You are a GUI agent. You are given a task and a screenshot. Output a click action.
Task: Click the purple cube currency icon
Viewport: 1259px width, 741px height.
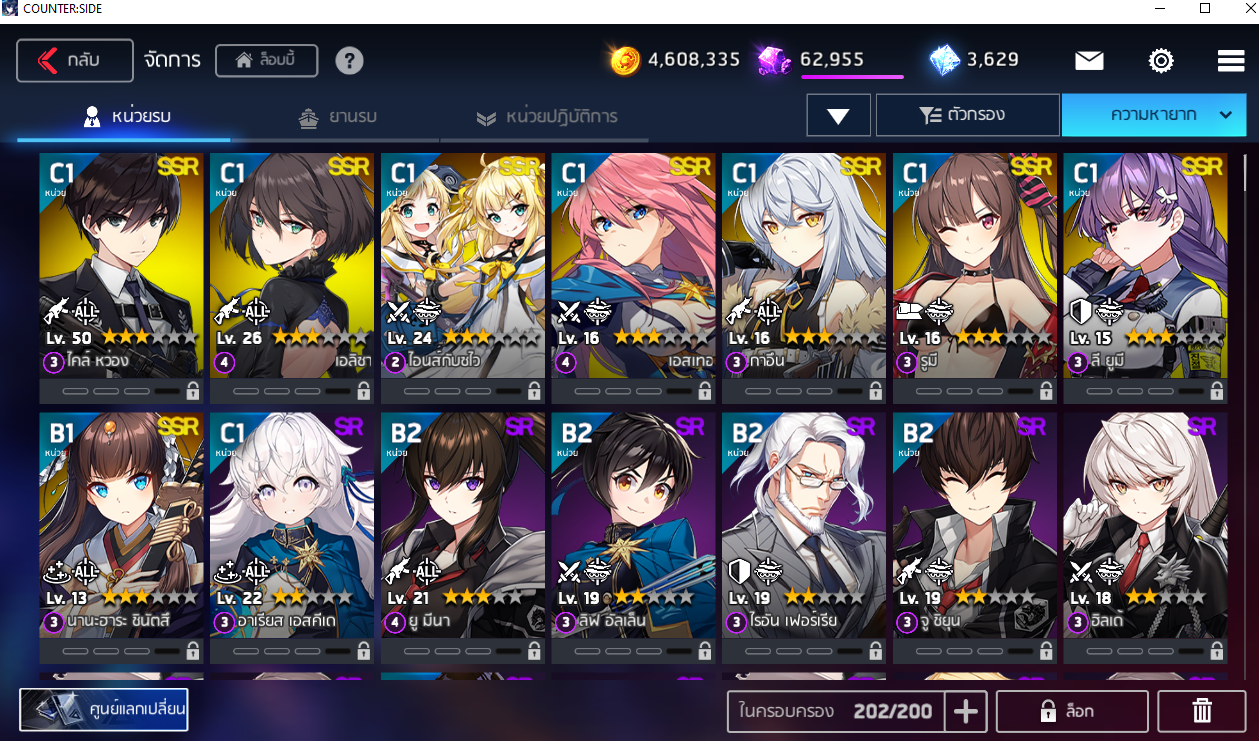tap(774, 60)
